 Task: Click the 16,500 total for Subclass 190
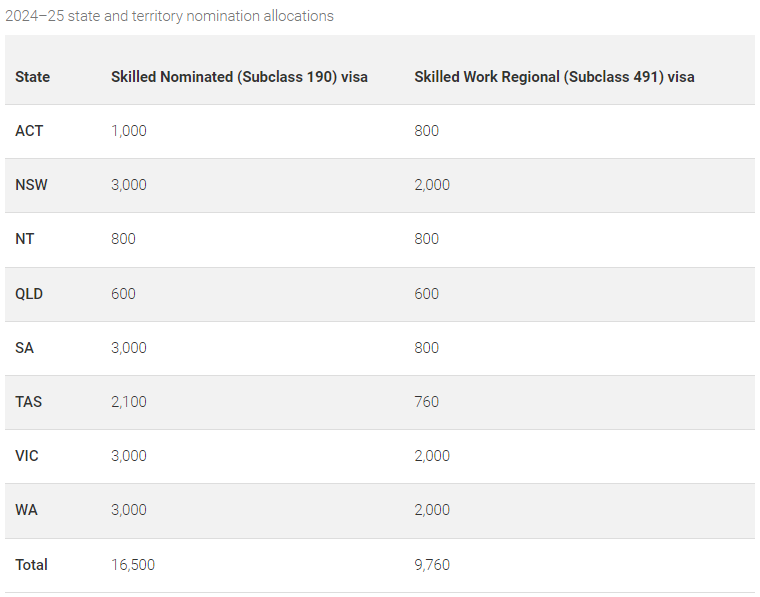[x=133, y=565]
